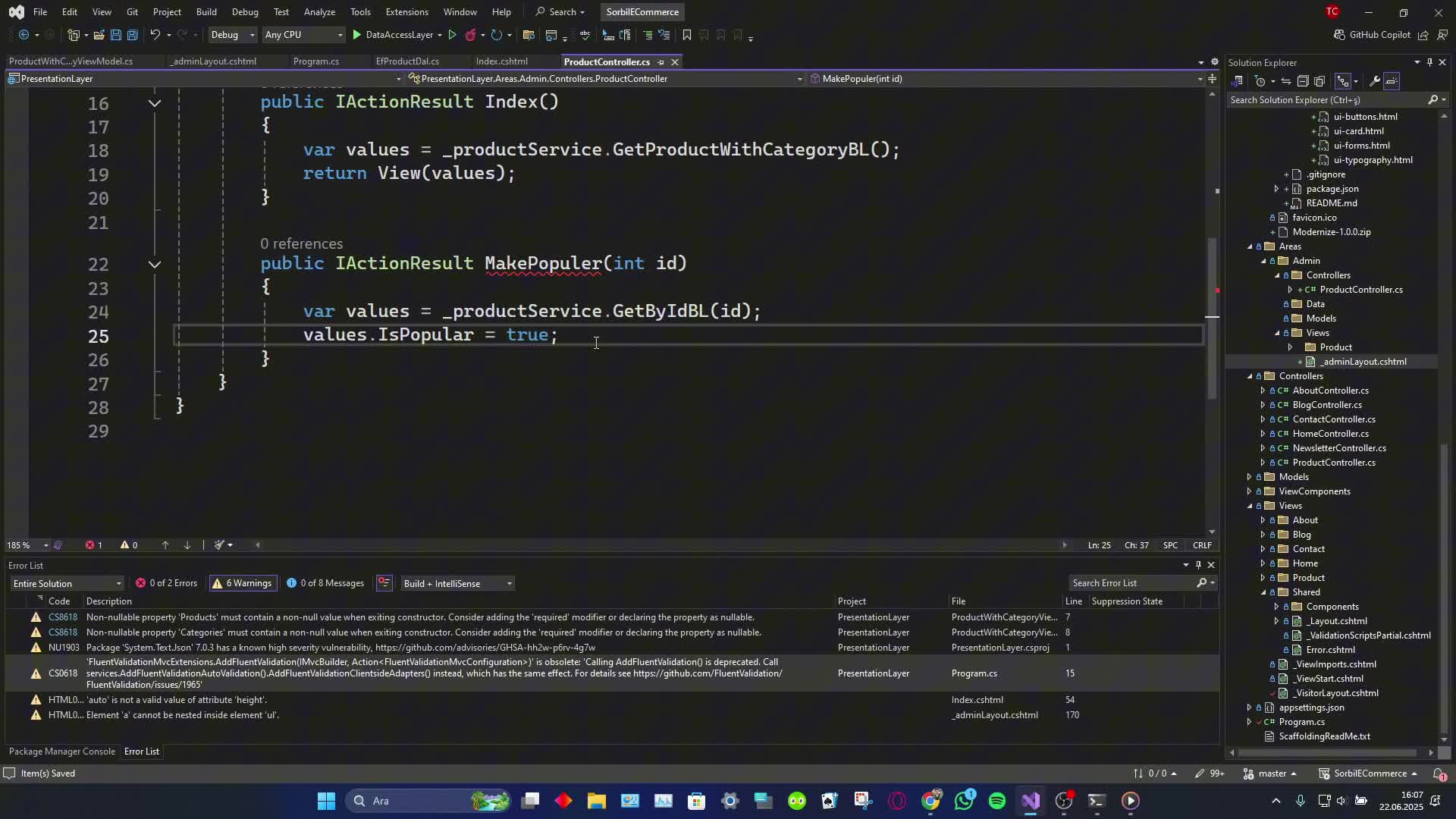Open Google Chrome from the taskbar
1456x819 pixels.
[x=930, y=801]
